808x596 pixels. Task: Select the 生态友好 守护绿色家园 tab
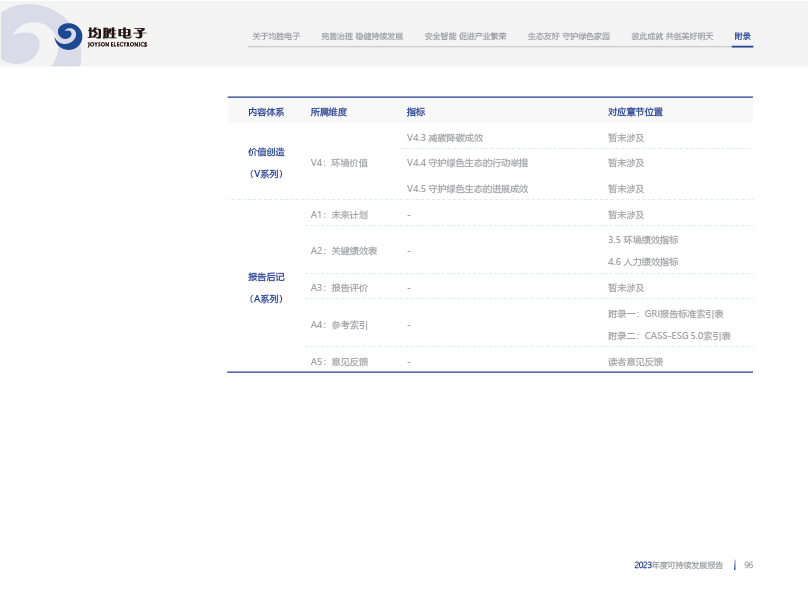[569, 36]
